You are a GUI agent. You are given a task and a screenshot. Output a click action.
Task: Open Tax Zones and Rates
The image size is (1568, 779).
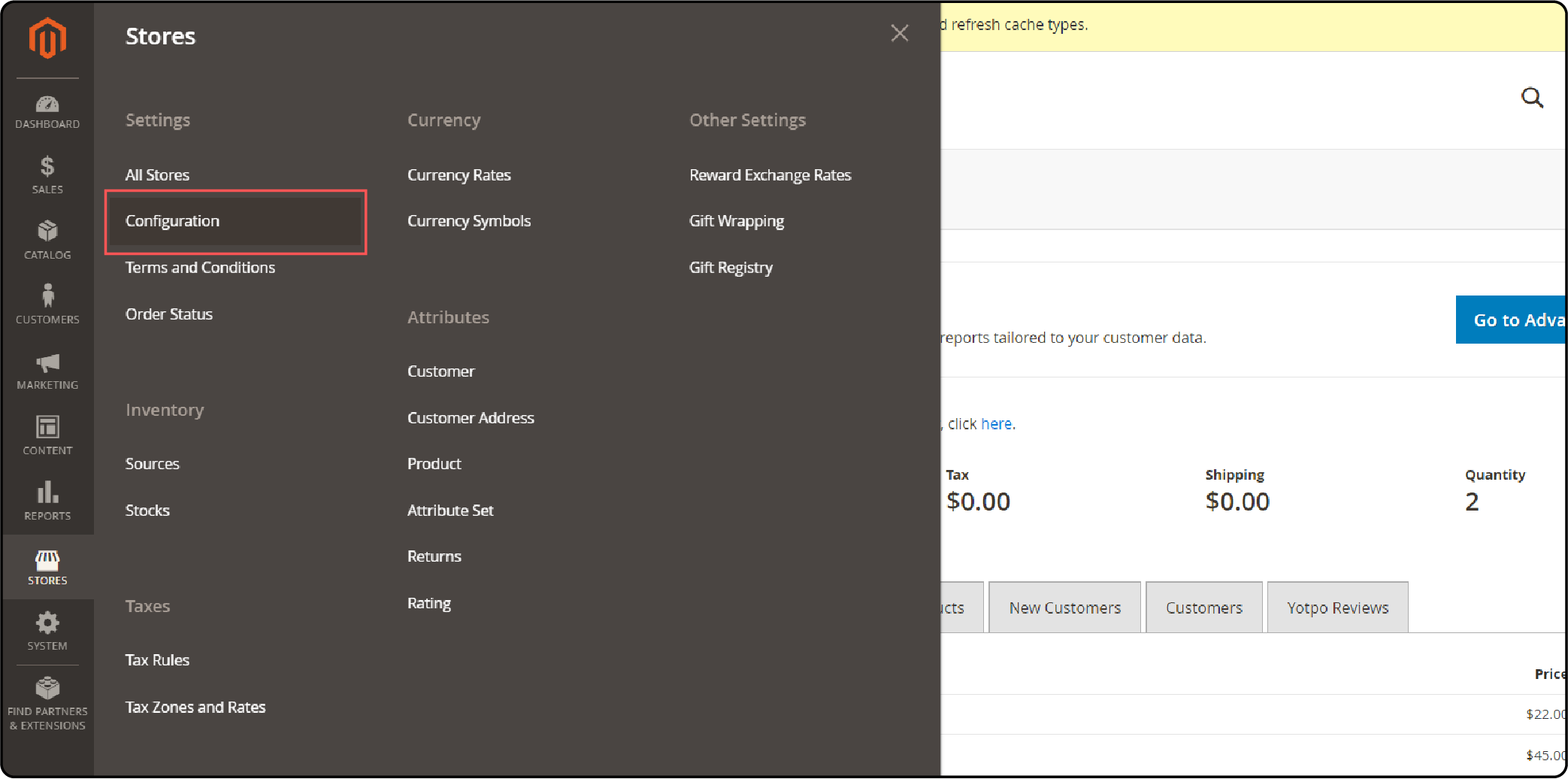pyautogui.click(x=195, y=708)
